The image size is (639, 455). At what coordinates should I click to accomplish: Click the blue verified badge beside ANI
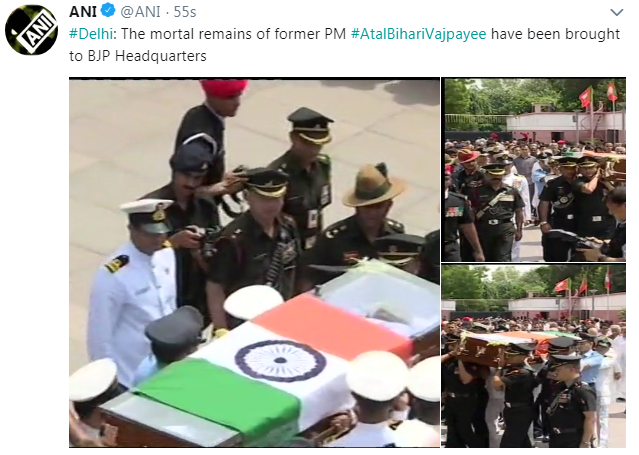point(108,11)
